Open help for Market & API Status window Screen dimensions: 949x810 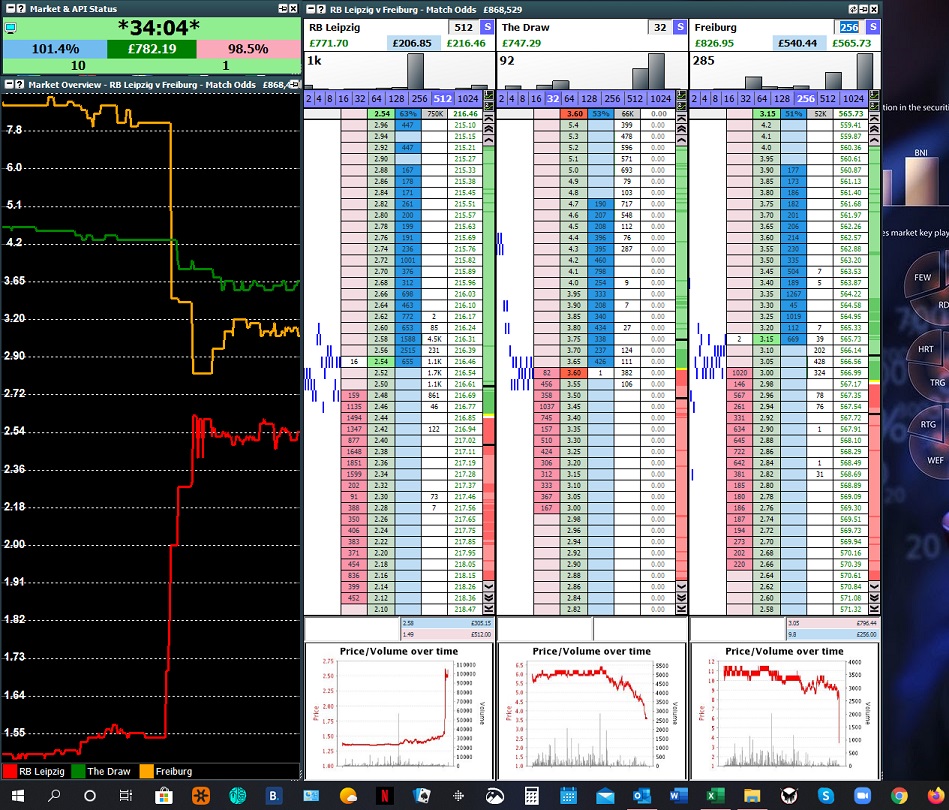pyautogui.click(x=21, y=8)
